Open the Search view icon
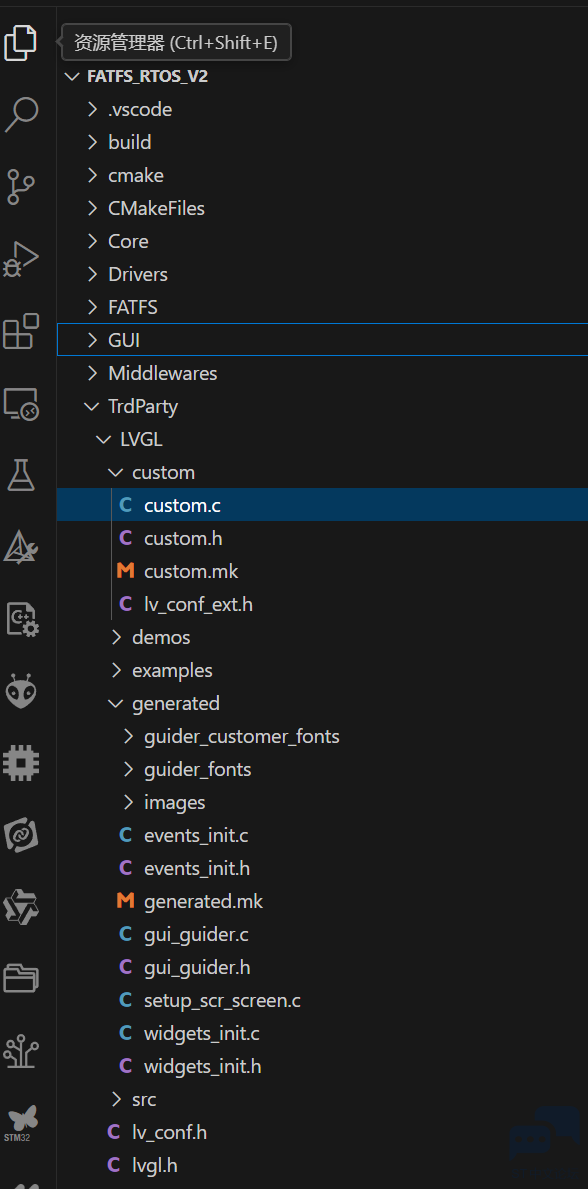588x1189 pixels. click(x=21, y=115)
